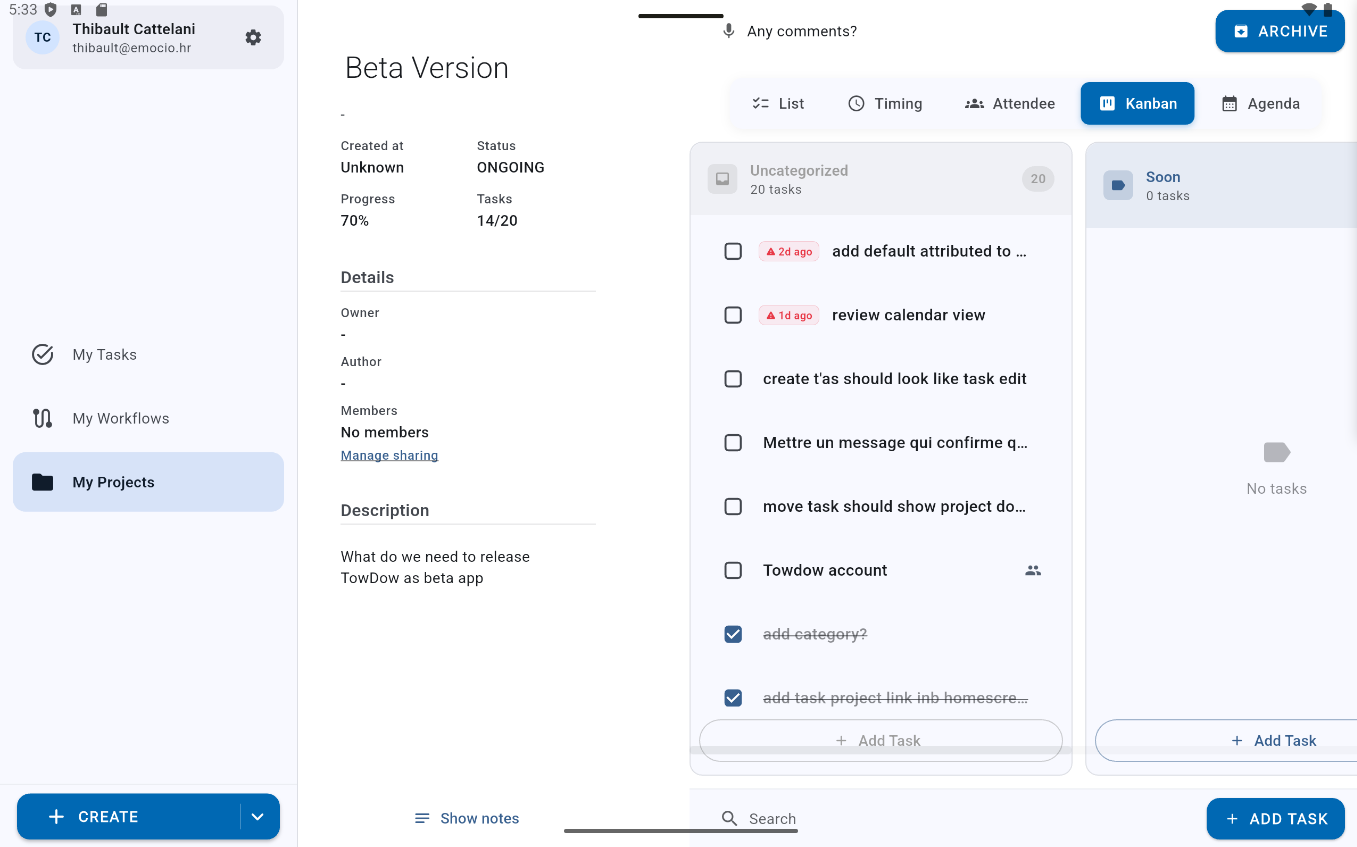This screenshot has height=847, width=1357.
Task: Click the Show notes list icon
Action: click(x=421, y=818)
